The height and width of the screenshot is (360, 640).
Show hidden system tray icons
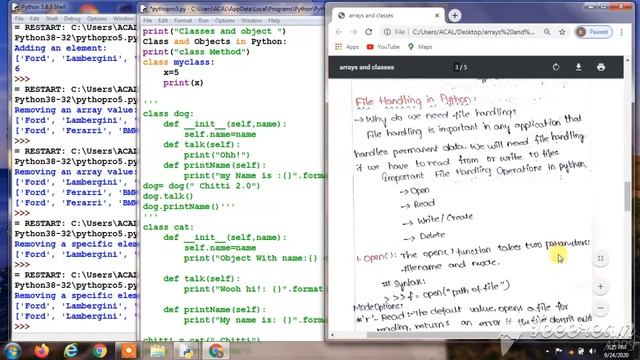point(547,351)
